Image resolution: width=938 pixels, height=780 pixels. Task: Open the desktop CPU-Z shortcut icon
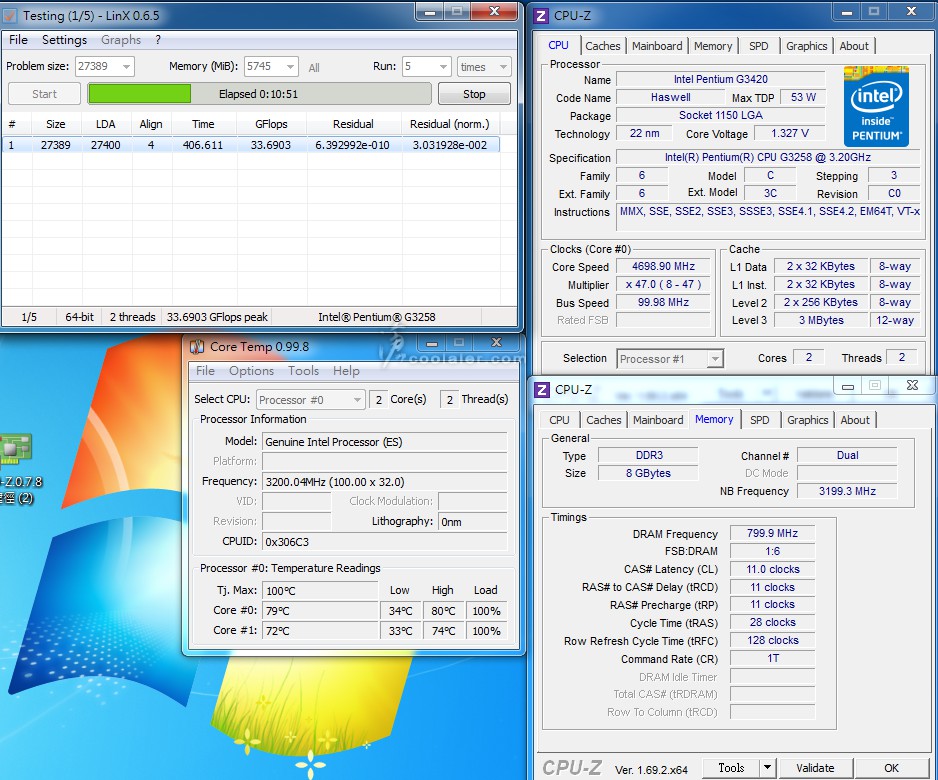16,449
